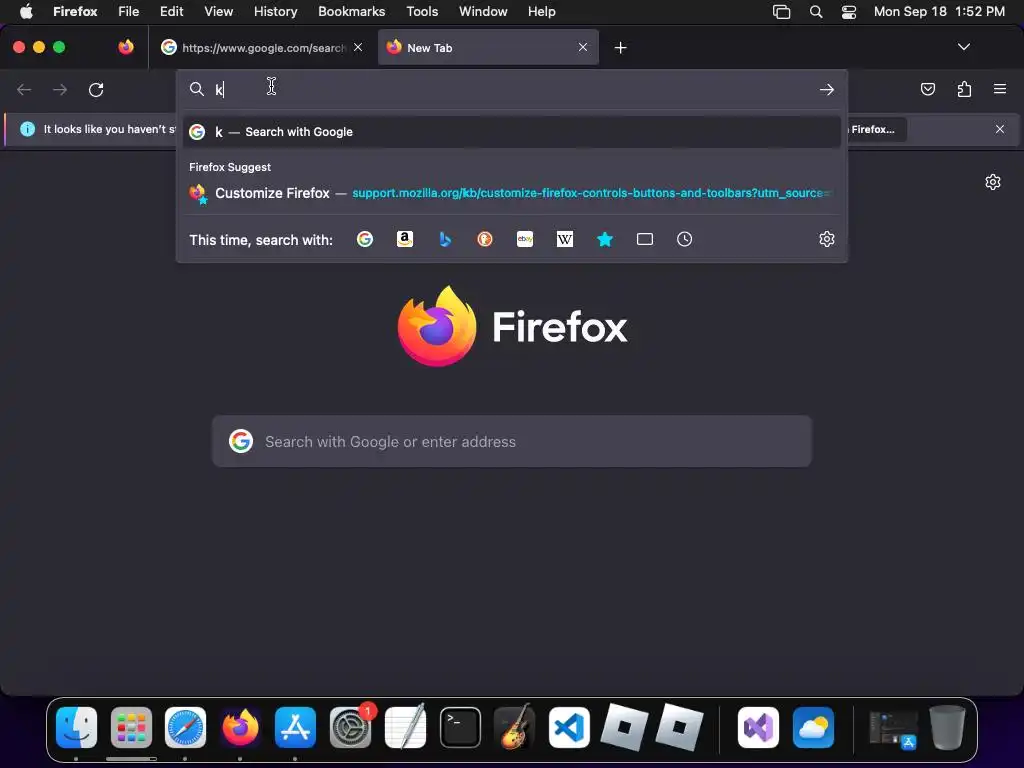Launch Safari from the Dock

[185, 728]
